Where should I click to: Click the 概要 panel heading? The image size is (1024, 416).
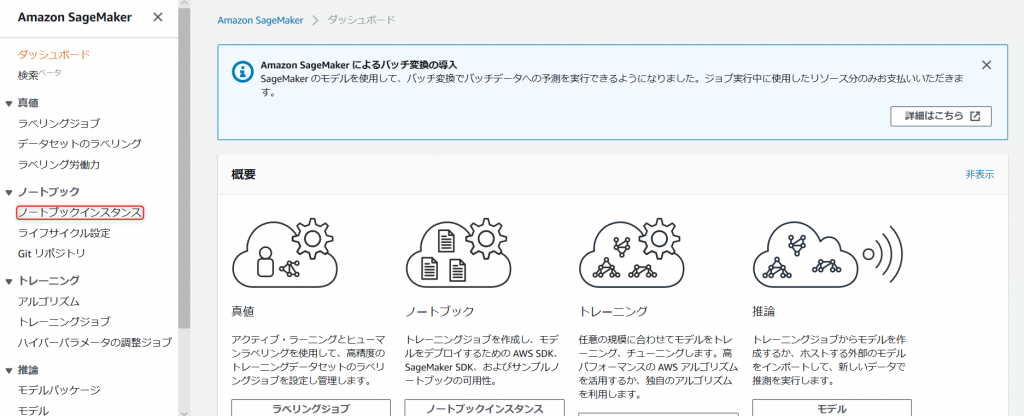[244, 174]
